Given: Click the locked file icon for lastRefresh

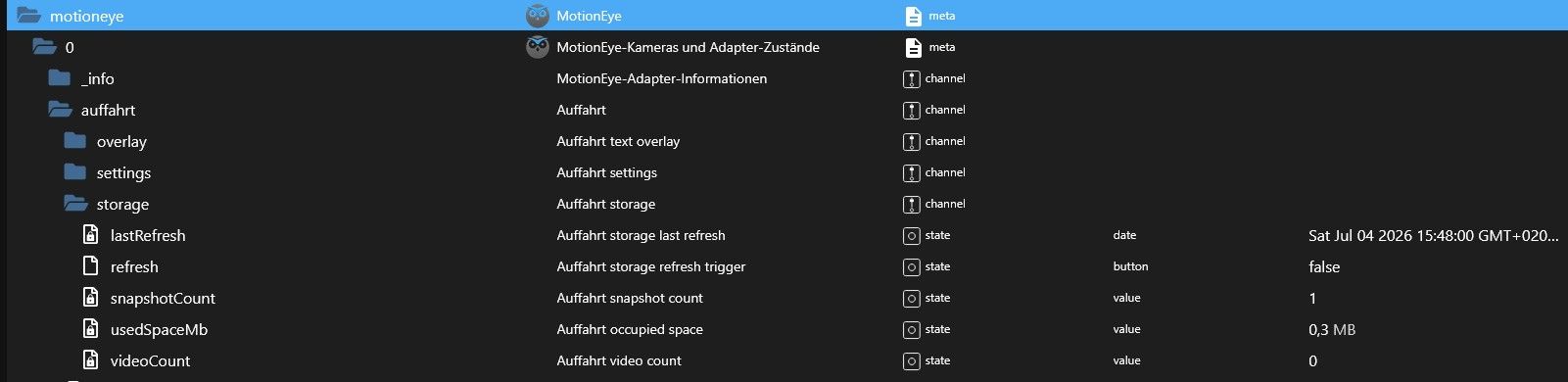Looking at the screenshot, I should [x=90, y=235].
